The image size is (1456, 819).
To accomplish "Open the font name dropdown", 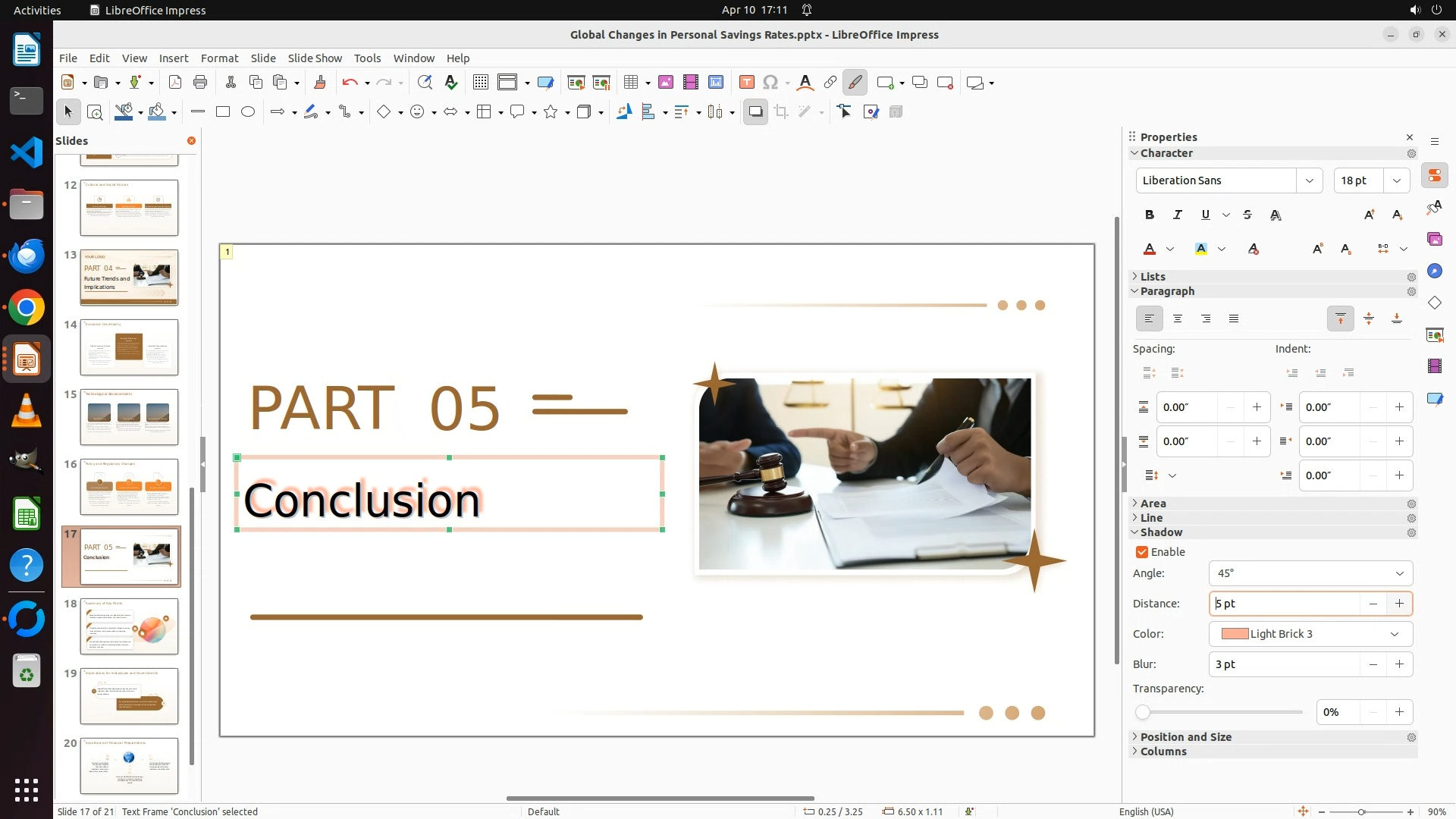I will pos(1309,180).
